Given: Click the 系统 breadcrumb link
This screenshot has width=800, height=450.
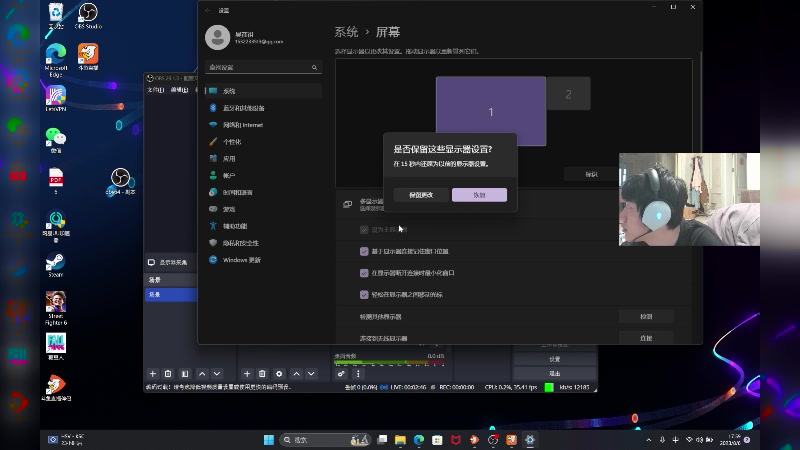Looking at the screenshot, I should pyautogui.click(x=346, y=32).
